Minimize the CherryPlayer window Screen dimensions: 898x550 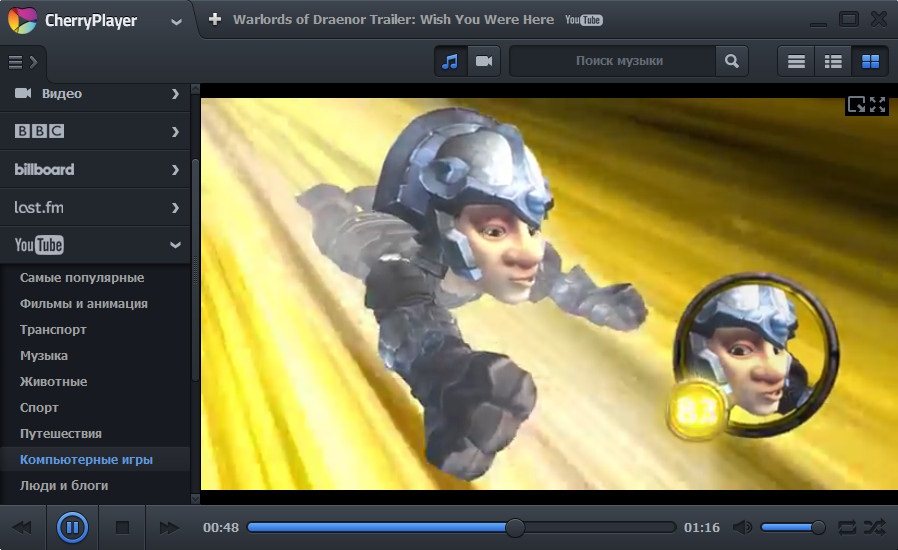(818, 23)
